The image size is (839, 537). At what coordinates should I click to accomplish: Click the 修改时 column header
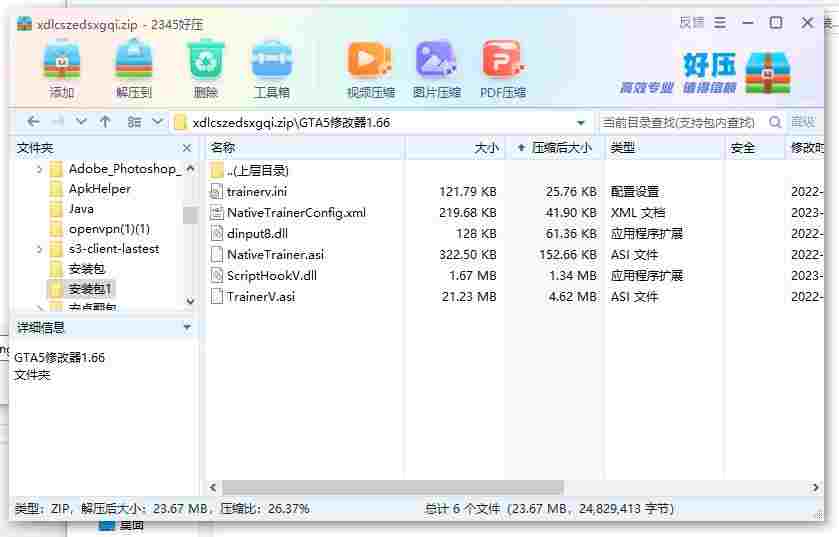(806, 148)
